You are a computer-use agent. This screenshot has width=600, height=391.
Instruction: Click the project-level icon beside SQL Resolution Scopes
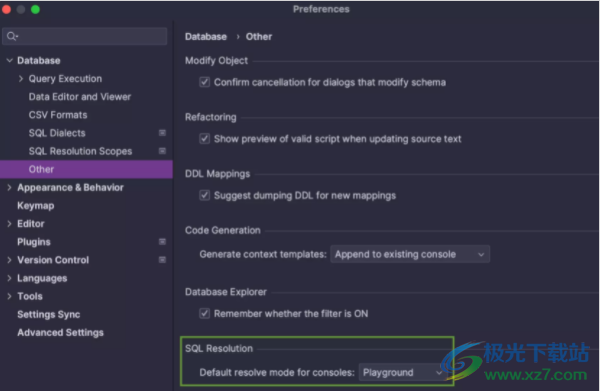pyautogui.click(x=162, y=151)
